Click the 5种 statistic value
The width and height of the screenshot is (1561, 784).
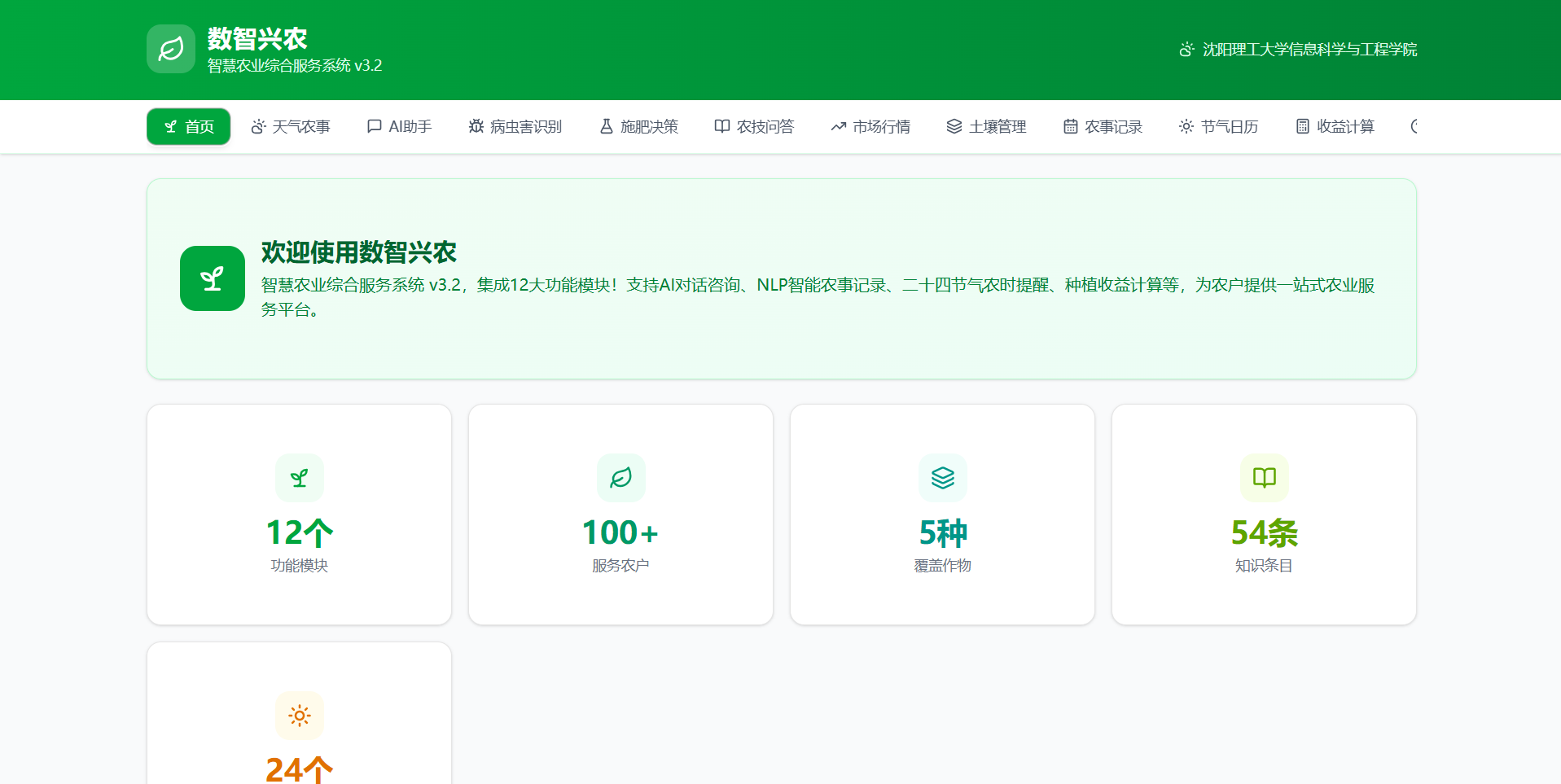[x=943, y=532]
